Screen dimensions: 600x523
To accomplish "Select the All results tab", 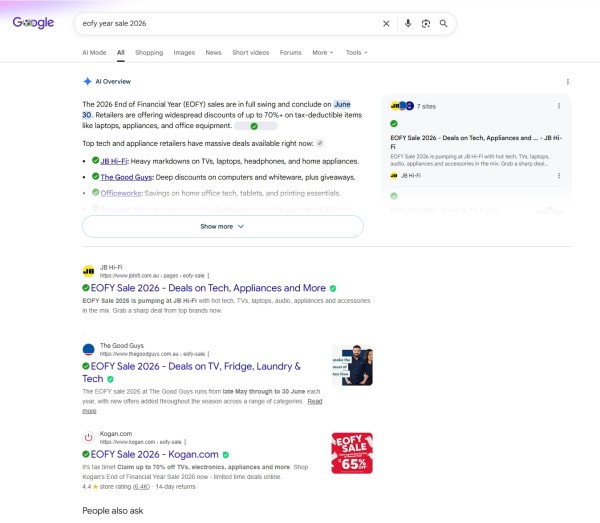I will 121,52.
